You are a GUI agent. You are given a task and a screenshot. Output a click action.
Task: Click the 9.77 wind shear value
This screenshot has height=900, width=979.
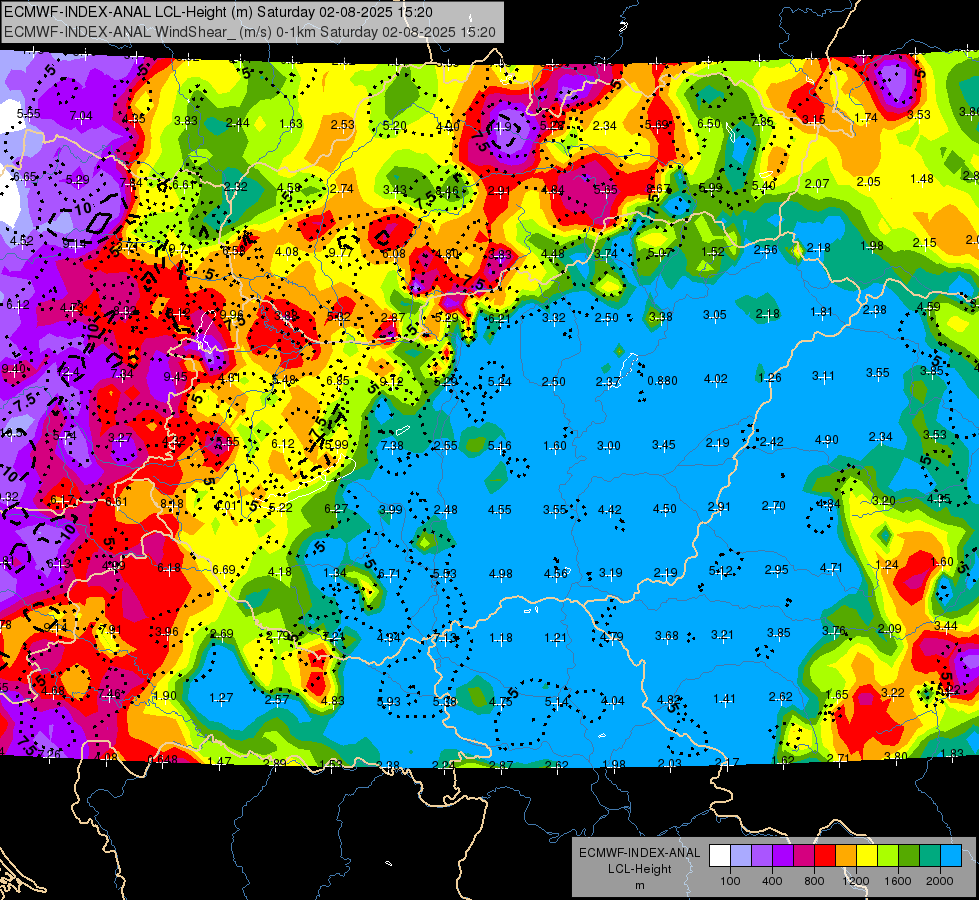coord(340,252)
